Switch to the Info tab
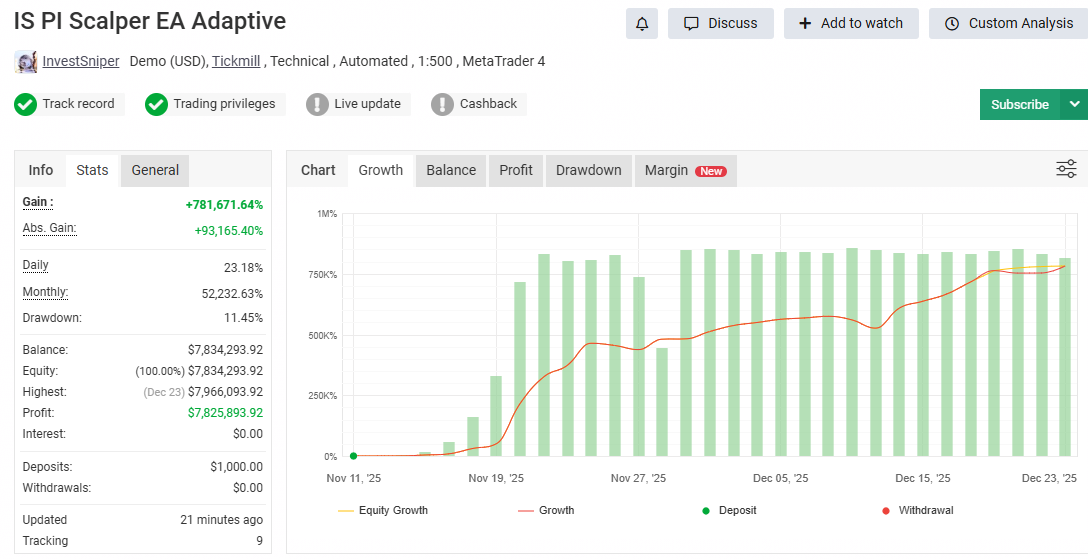The width and height of the screenshot is (1088, 559). click(41, 171)
